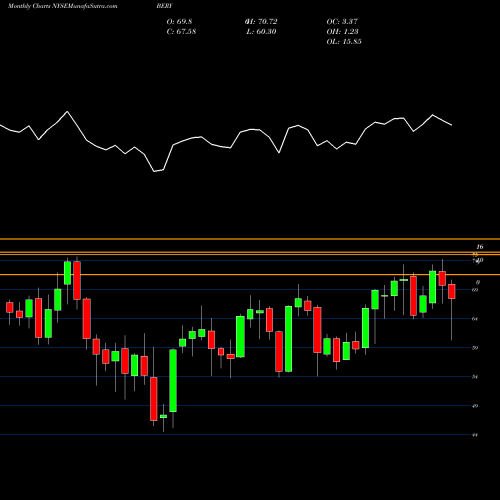Click the NYSEMunafaSutra.com watermark text
The image size is (500, 500).
85,6
